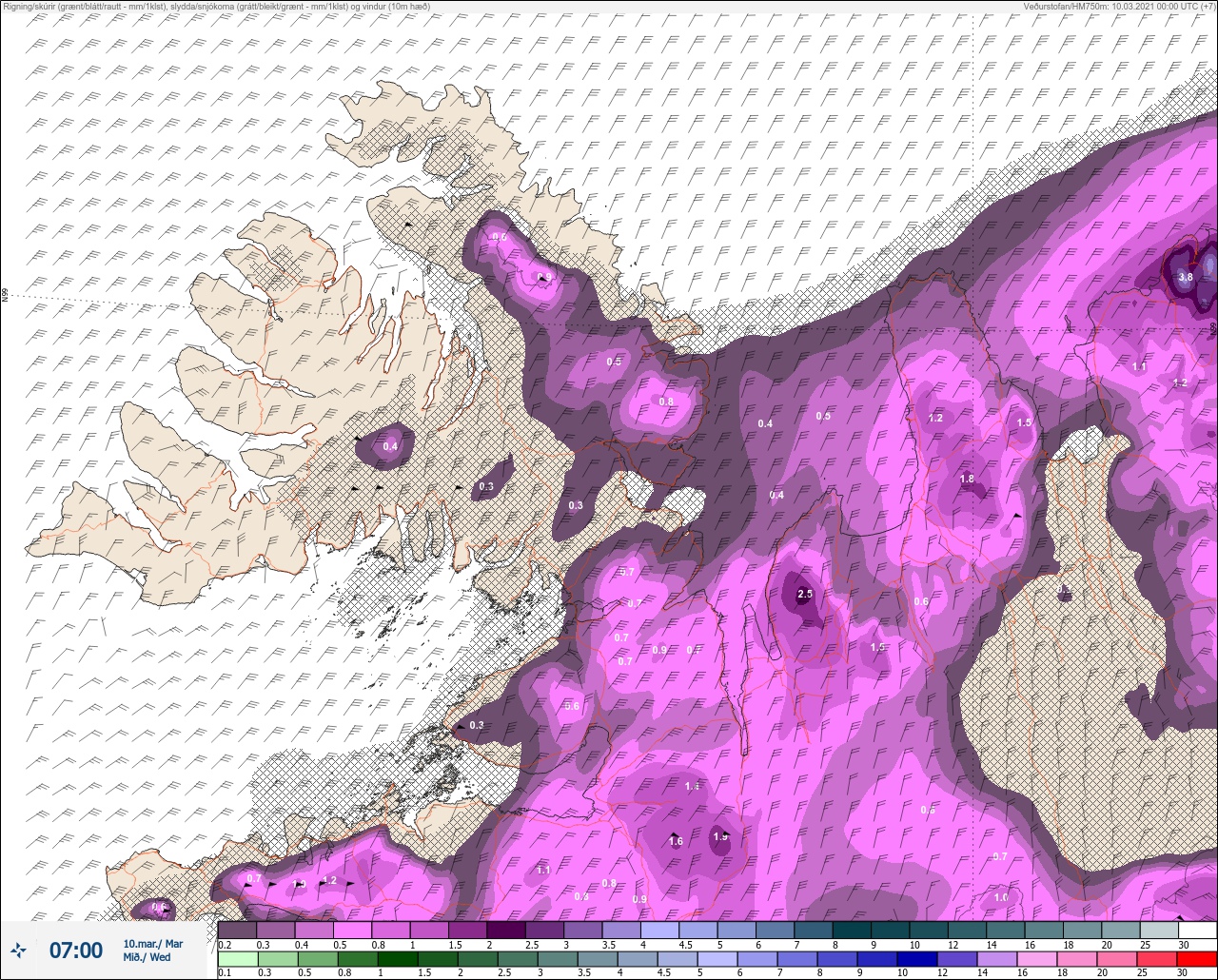Click the 1.8 precipitation value on the map

coord(967,480)
